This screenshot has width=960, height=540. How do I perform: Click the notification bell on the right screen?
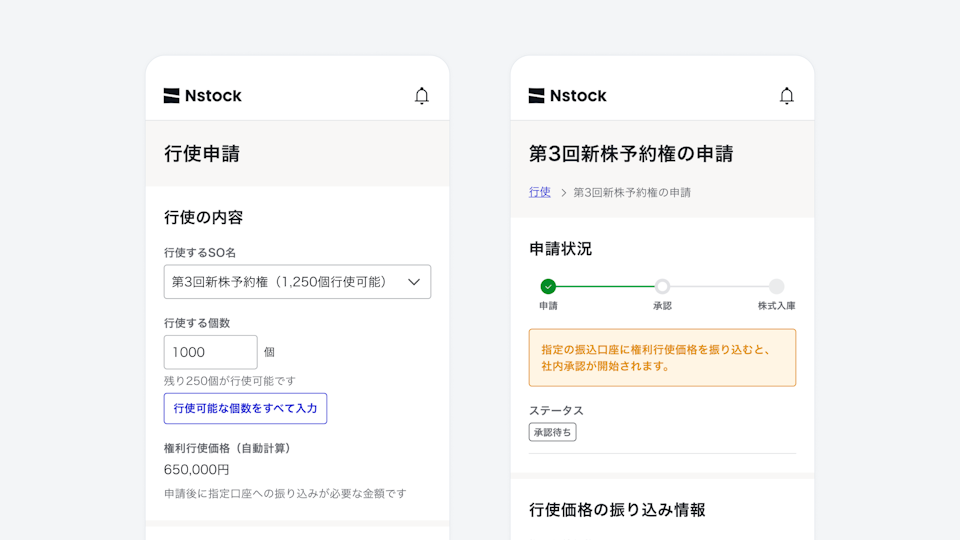787,96
